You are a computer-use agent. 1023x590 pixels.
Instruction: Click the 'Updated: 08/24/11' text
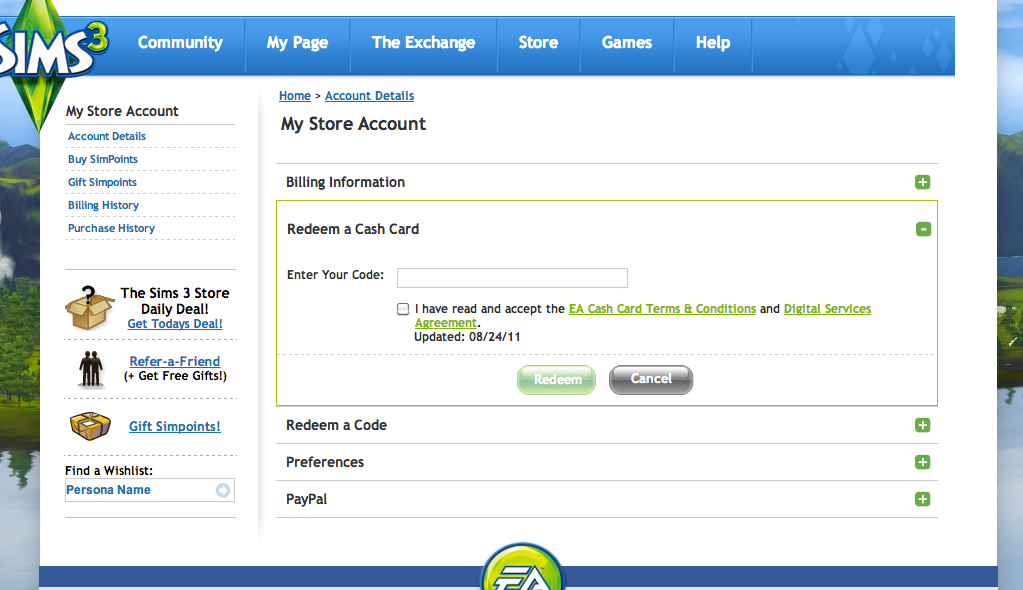467,337
